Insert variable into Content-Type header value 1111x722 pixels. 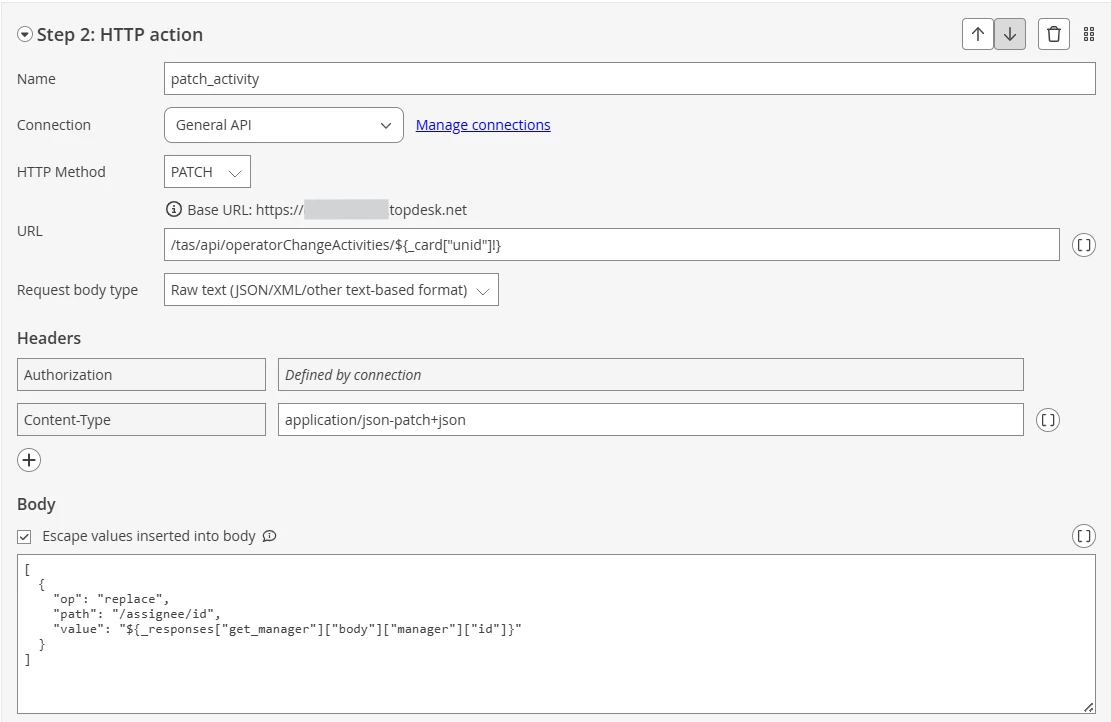1048,420
